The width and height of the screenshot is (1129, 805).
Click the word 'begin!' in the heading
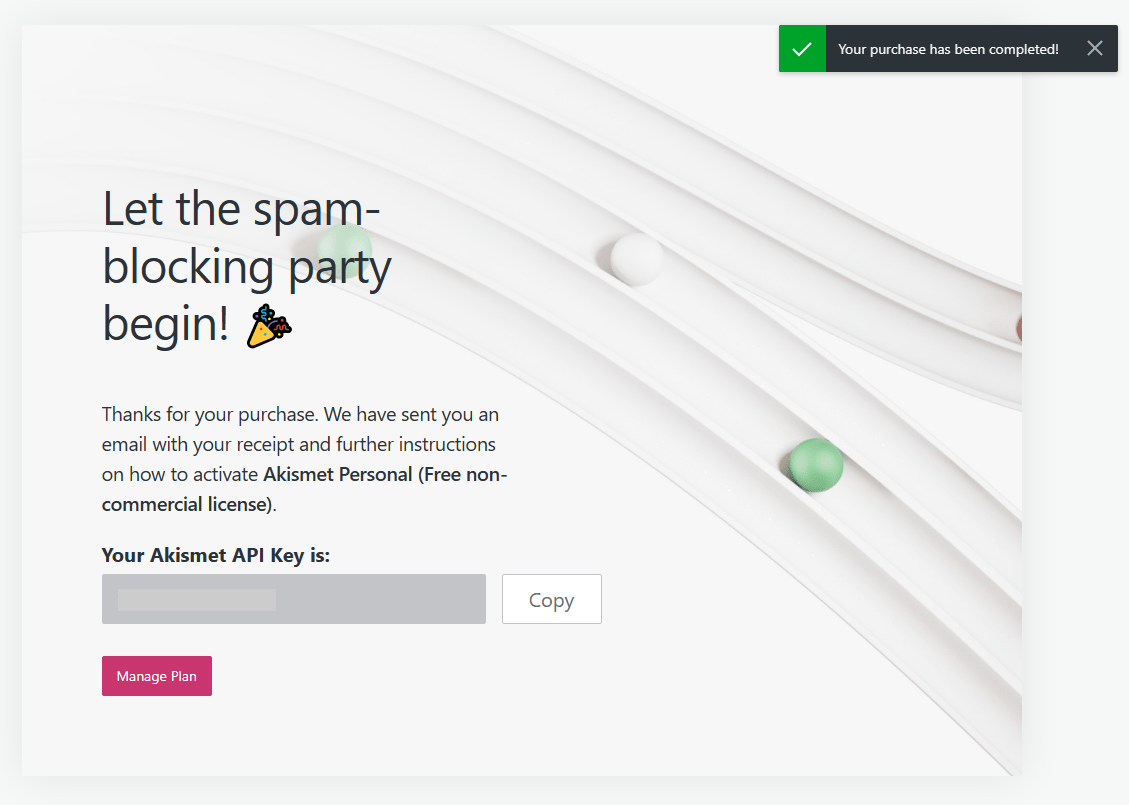166,325
